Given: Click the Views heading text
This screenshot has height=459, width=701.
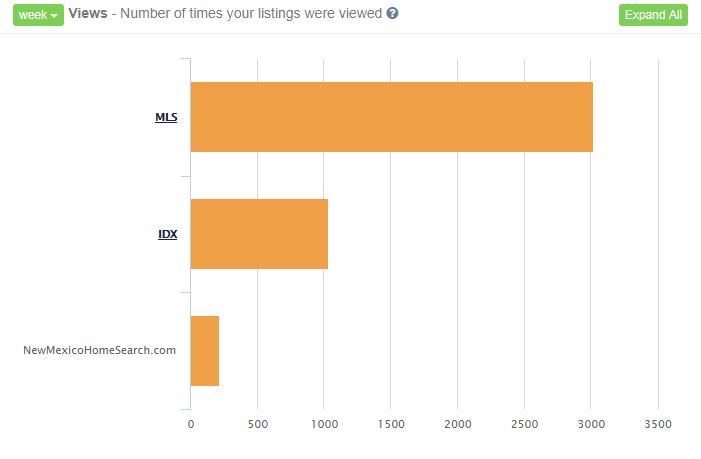Looking at the screenshot, I should pos(88,13).
